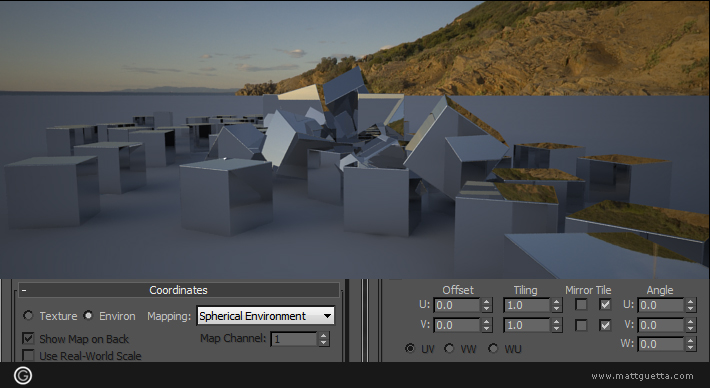The width and height of the screenshot is (710, 388).
Task: Click the V Offset spinner arrows
Action: 486,325
